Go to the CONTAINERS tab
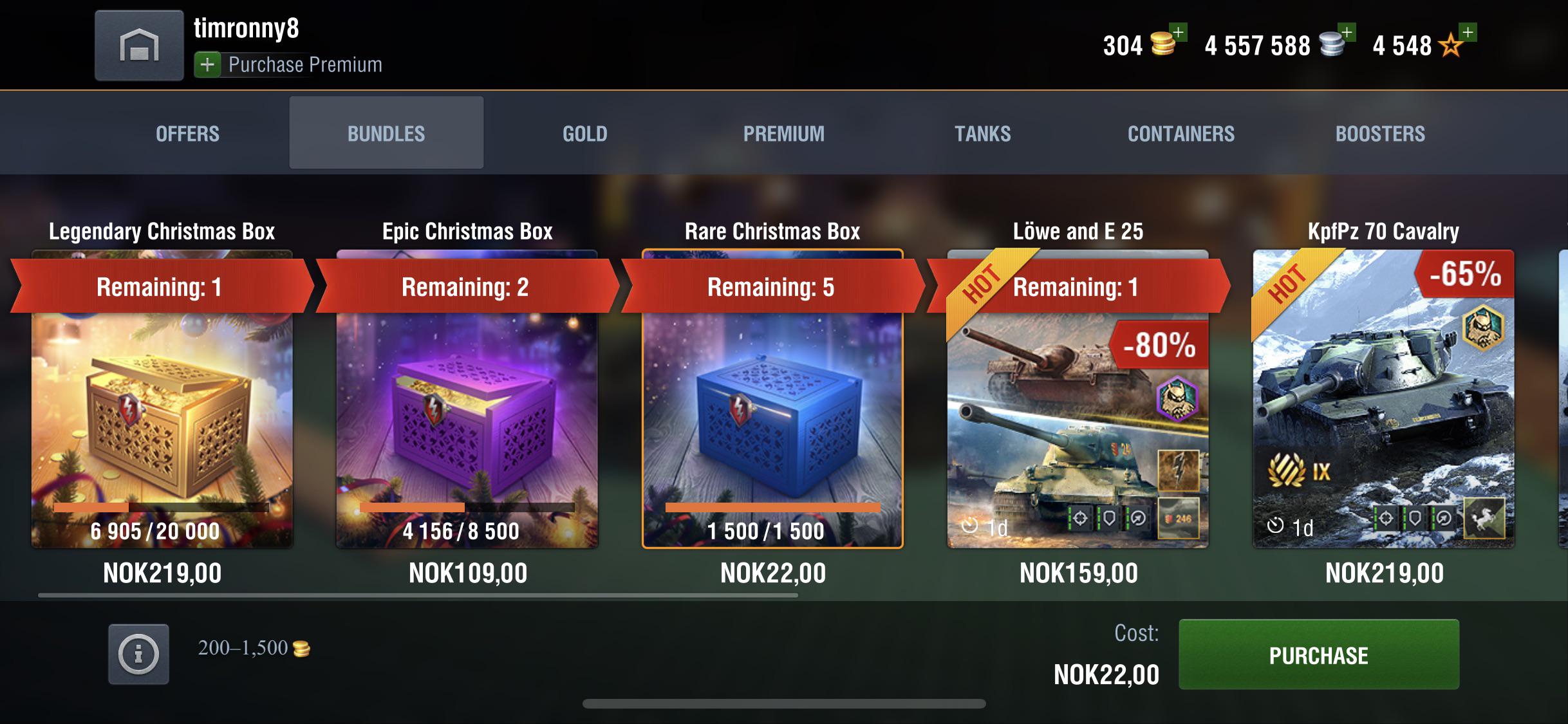The height and width of the screenshot is (724, 1568). point(1181,133)
